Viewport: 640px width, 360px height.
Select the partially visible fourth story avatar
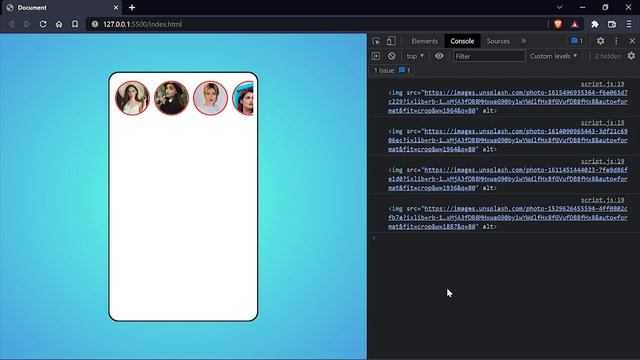(x=243, y=98)
